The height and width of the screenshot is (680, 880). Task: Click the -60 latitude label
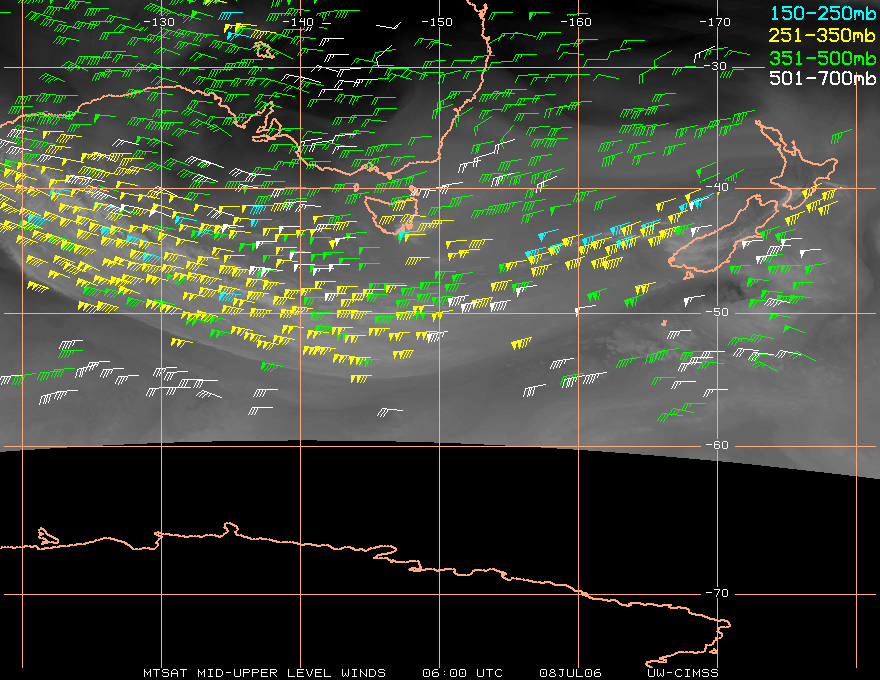(717, 445)
